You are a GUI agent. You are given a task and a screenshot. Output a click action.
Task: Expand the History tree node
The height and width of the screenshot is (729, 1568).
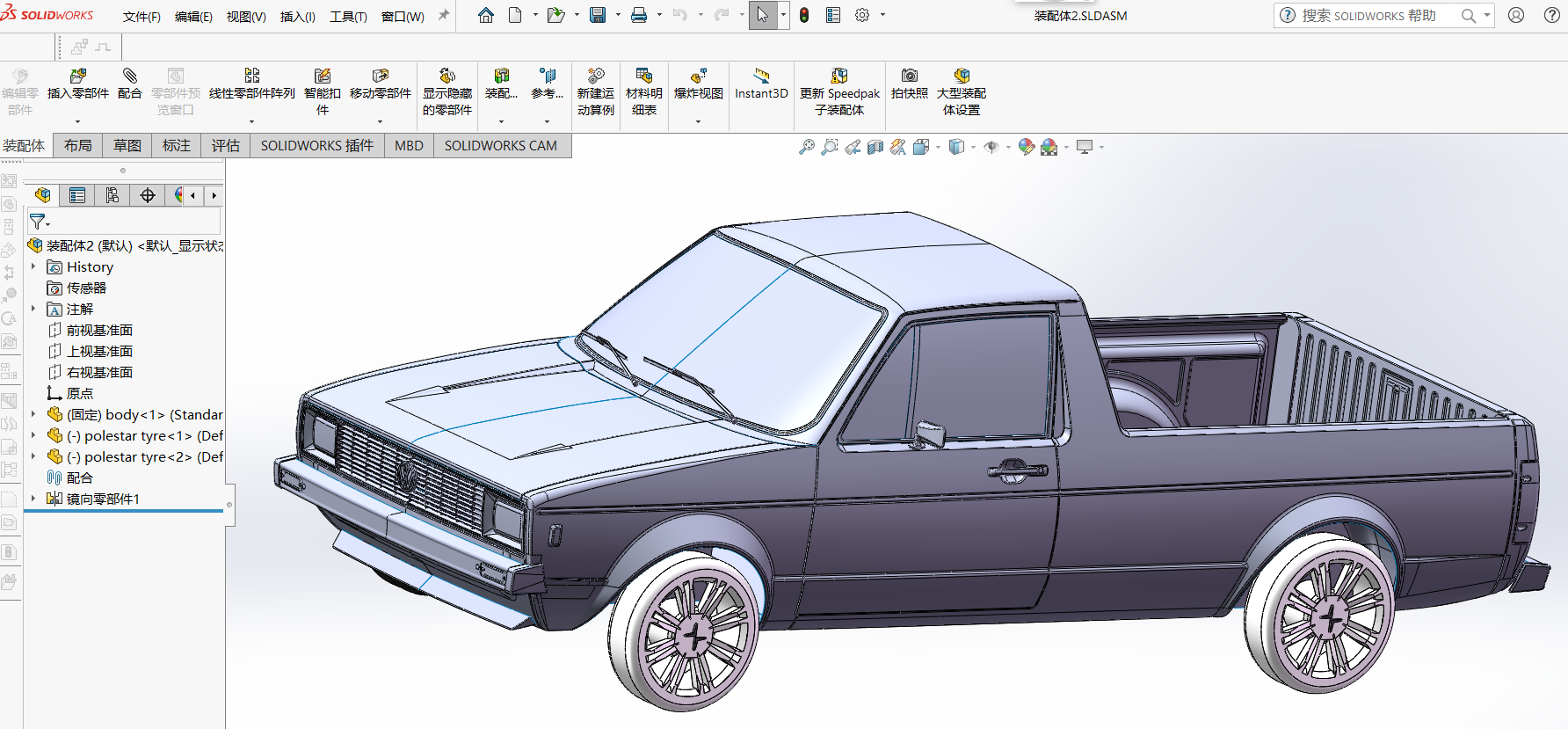click(x=33, y=266)
